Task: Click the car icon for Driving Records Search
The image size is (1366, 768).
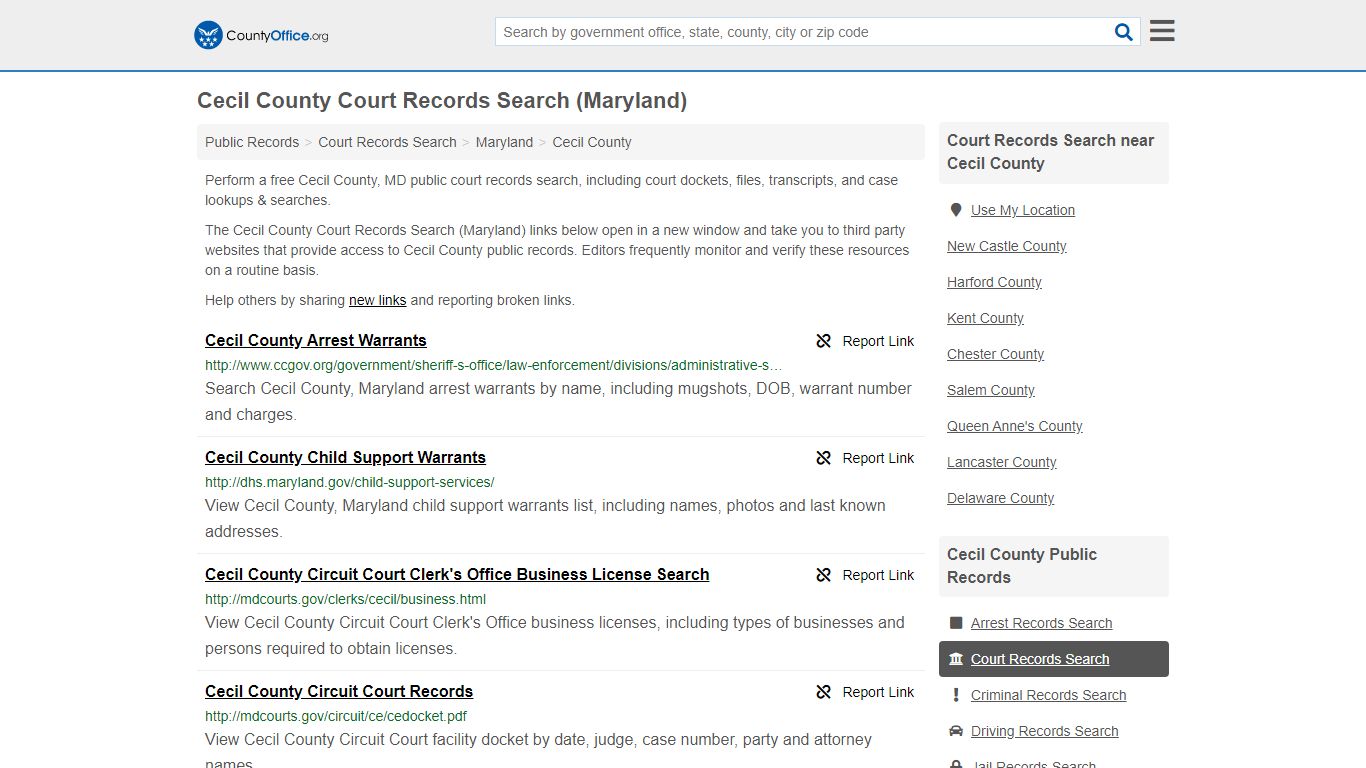Action: tap(956, 731)
